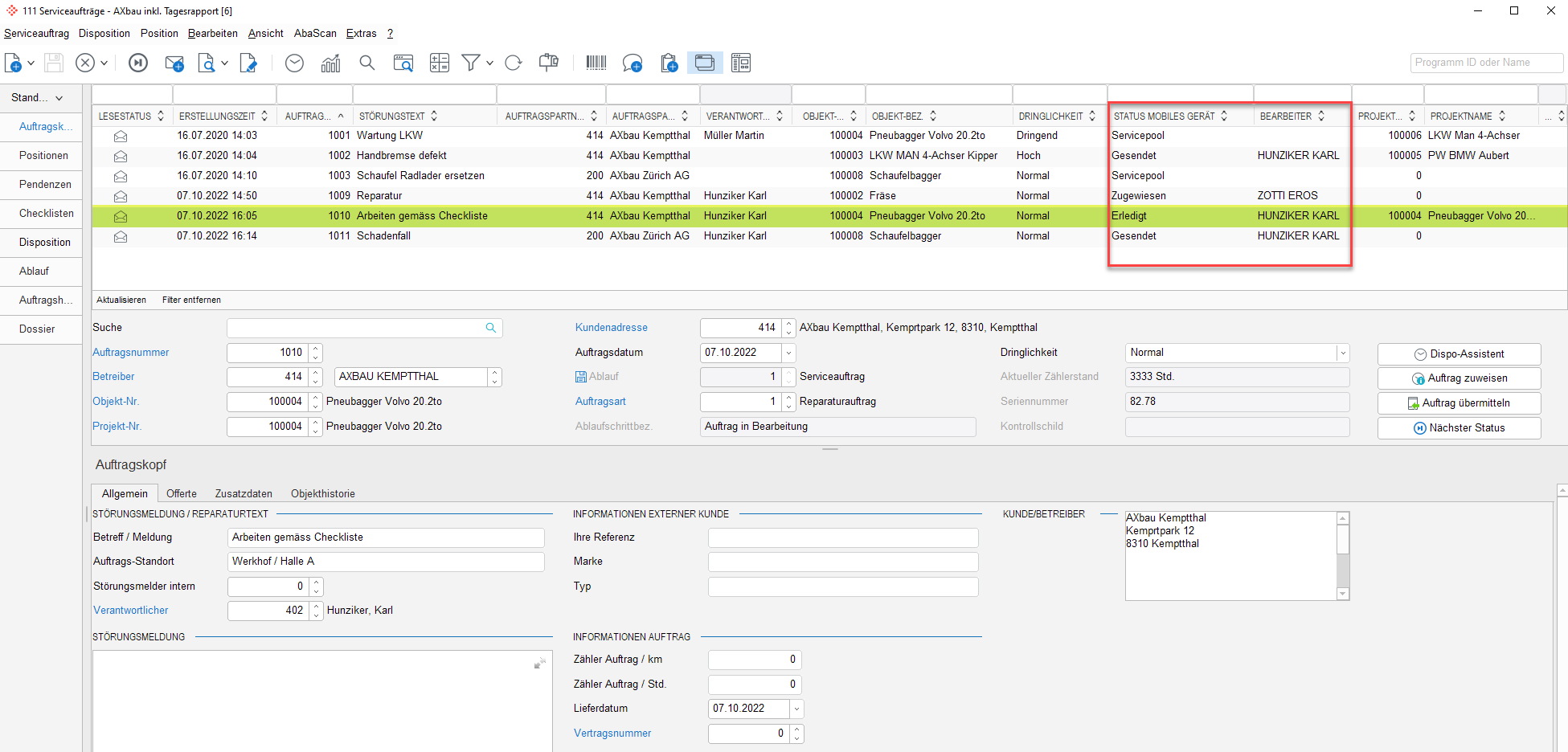Screen dimensions: 1568x752
Task: Click the clock icon in toolbar
Action: click(x=295, y=63)
